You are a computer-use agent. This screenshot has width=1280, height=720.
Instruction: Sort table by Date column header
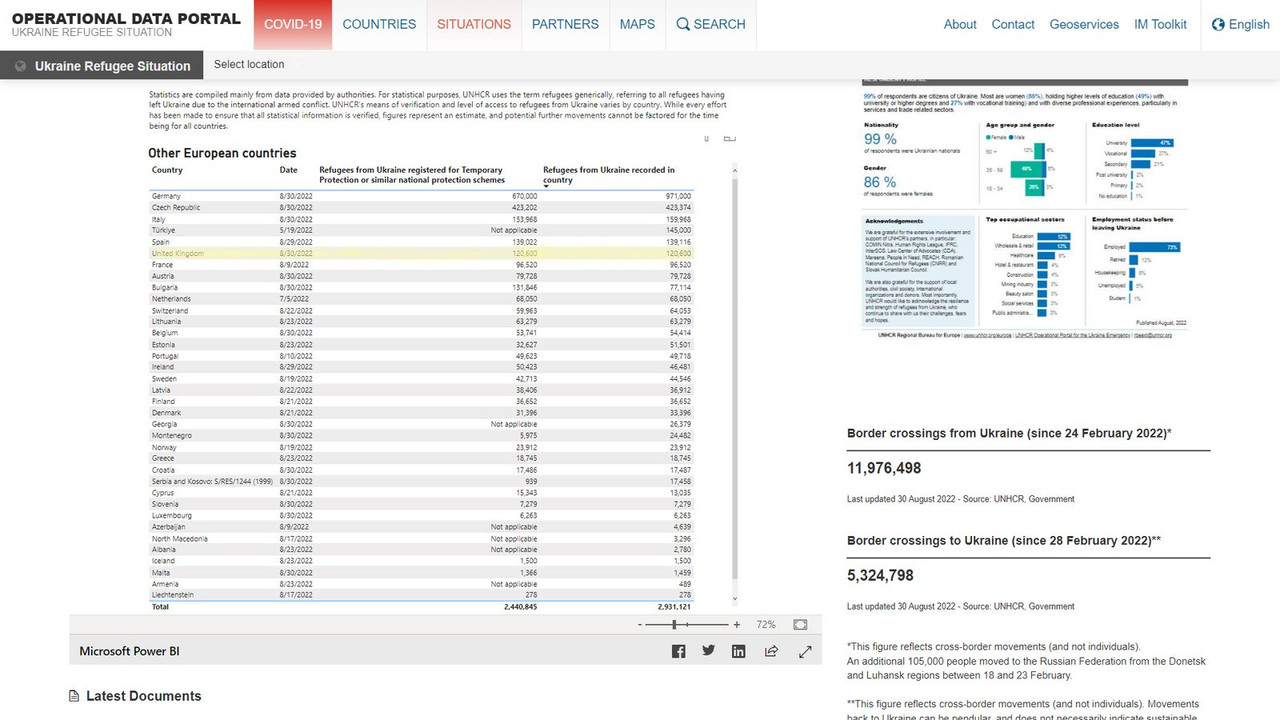click(x=288, y=170)
